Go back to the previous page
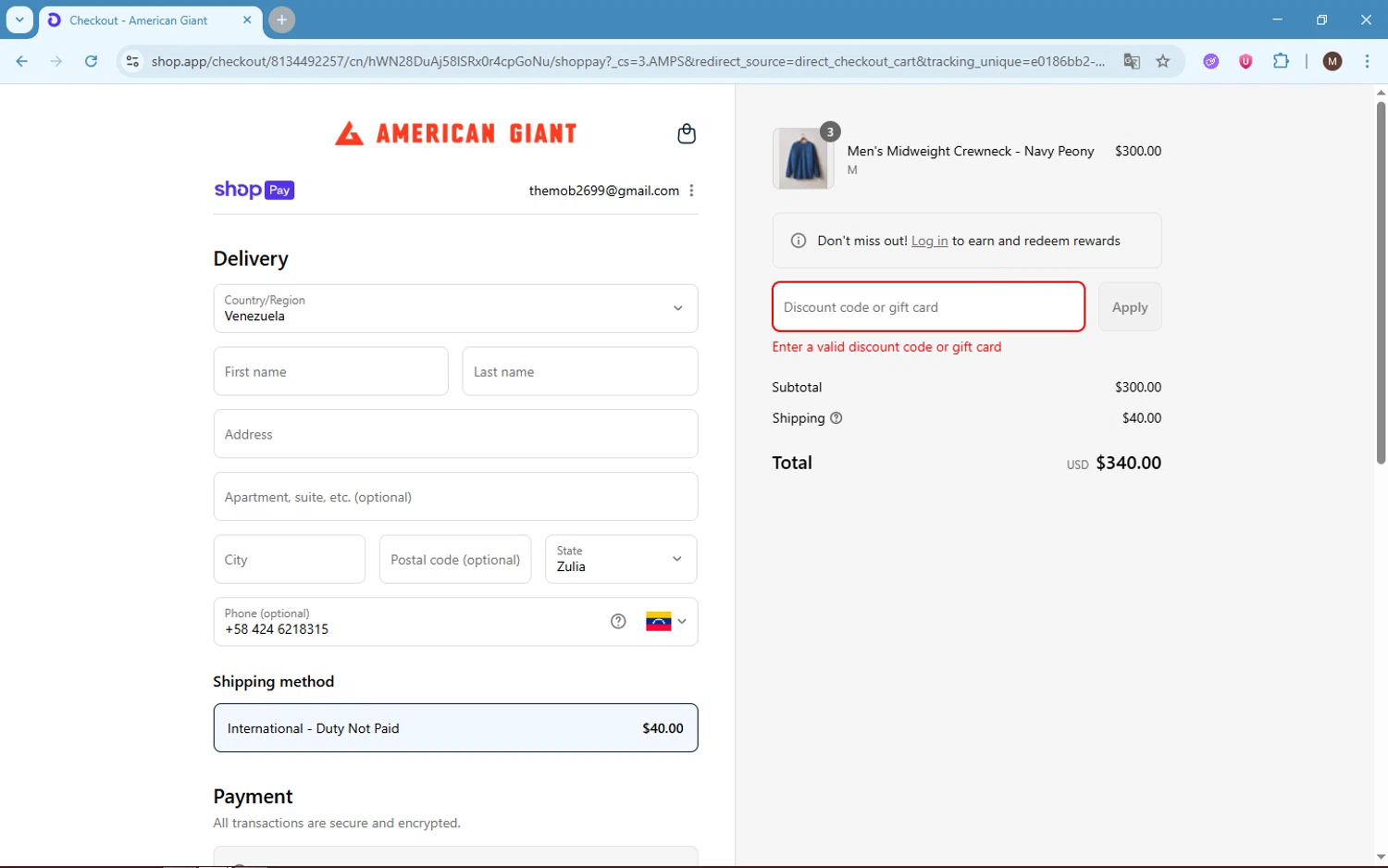 [22, 61]
